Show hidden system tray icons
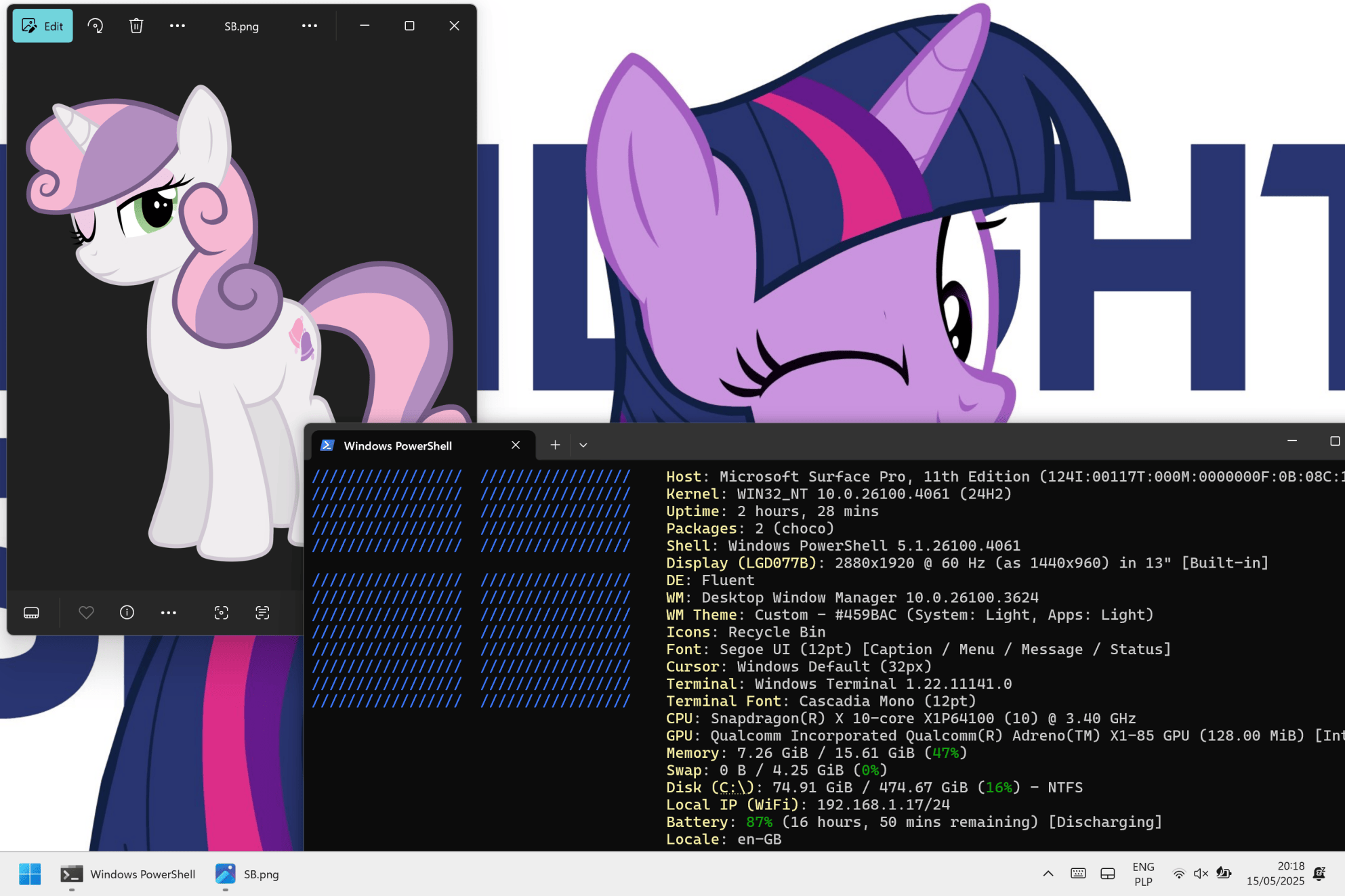The height and width of the screenshot is (896, 1345). tap(1048, 874)
